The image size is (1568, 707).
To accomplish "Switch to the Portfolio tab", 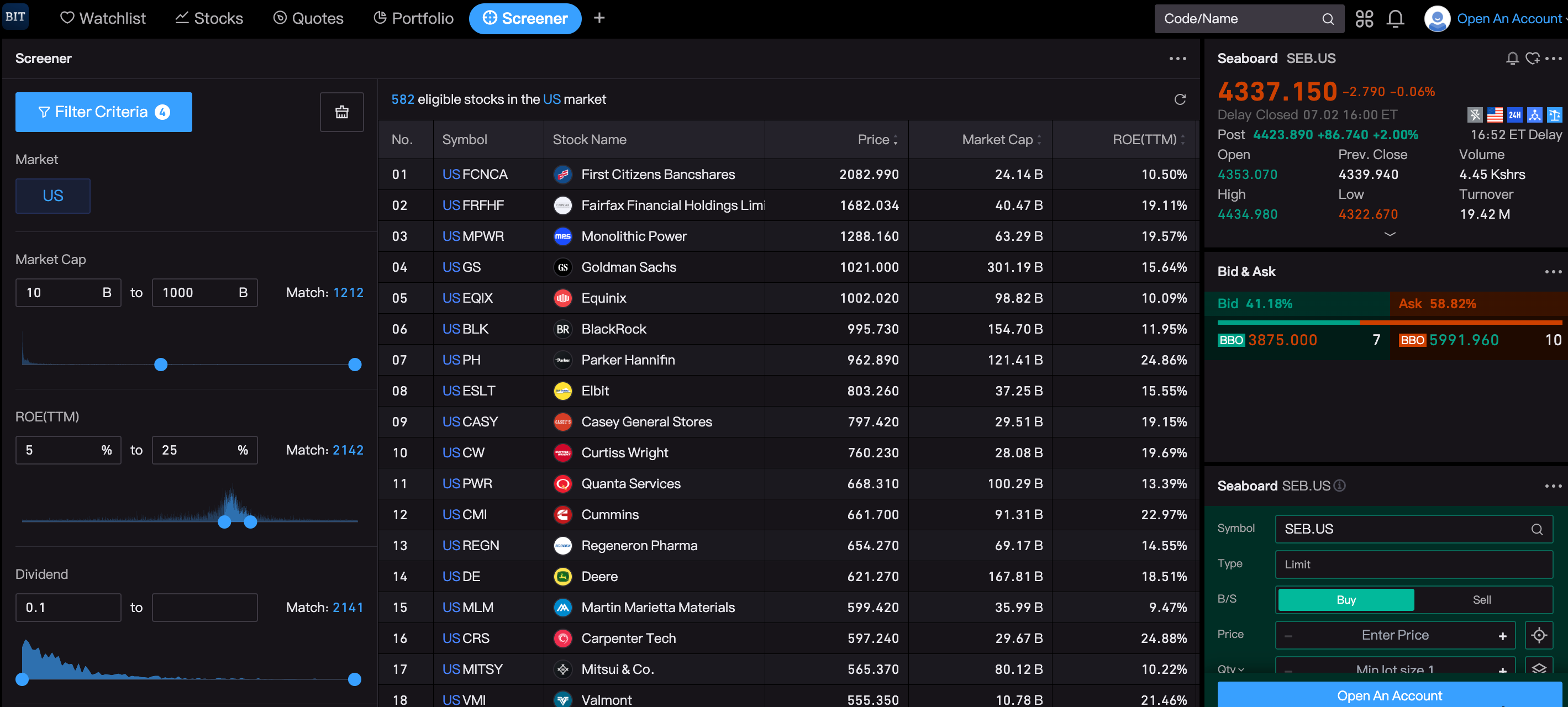I will click(x=413, y=18).
